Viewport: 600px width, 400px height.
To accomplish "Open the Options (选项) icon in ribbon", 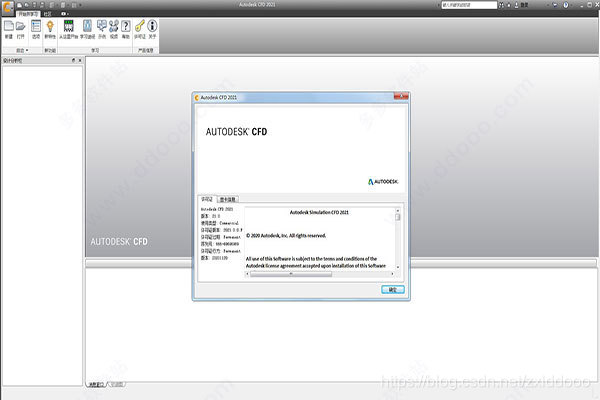I will tap(37, 27).
